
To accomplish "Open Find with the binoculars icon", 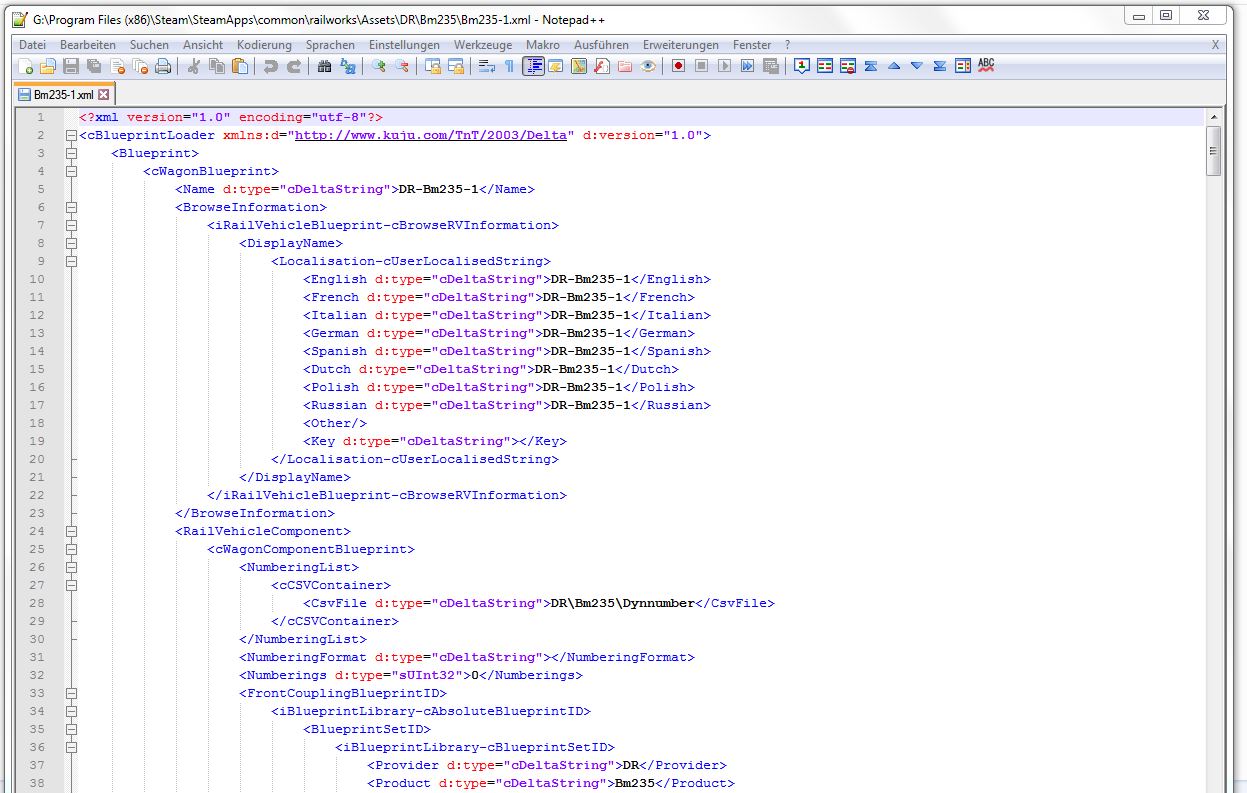I will [324, 67].
